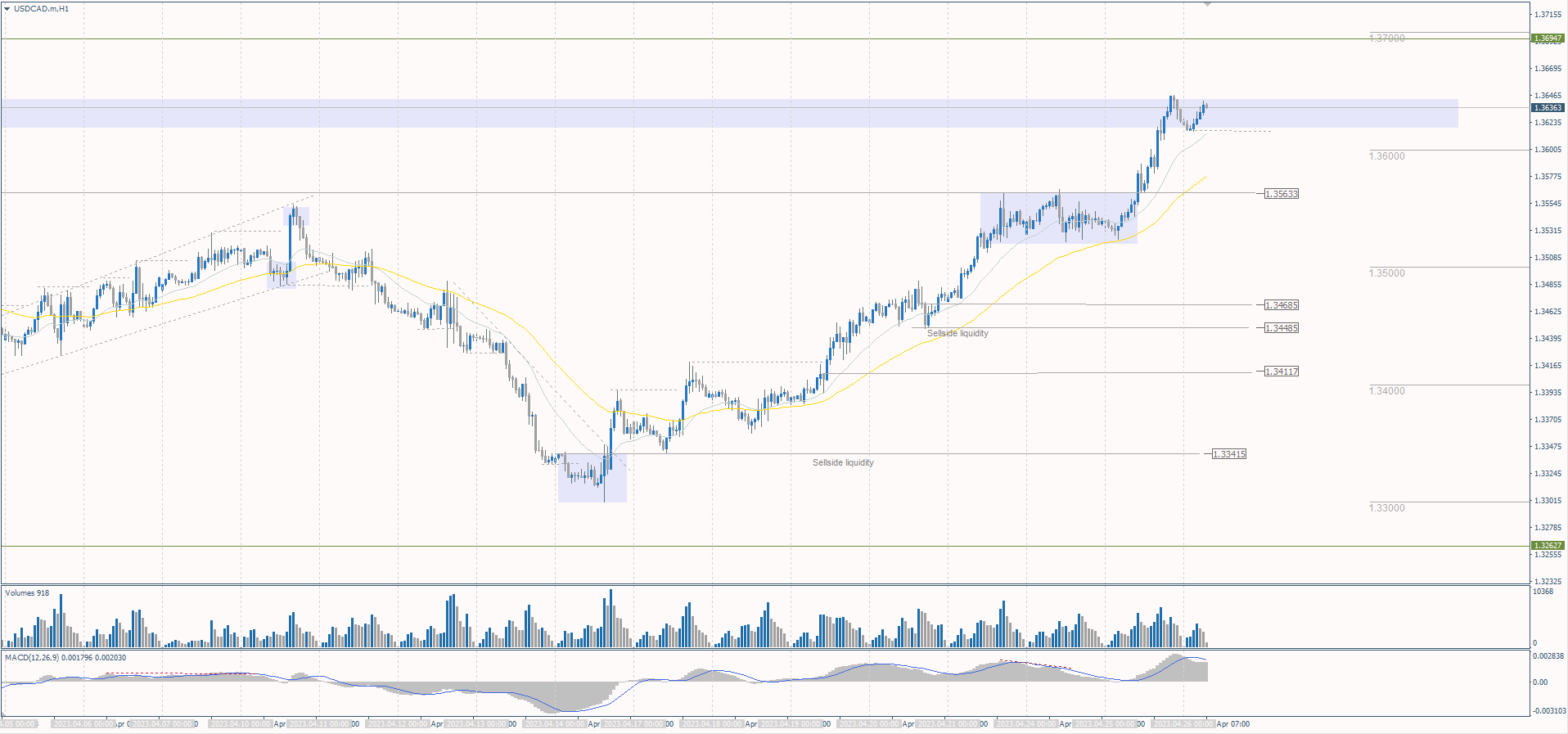
Task: Click the 1.33705 price axis value
Action: (x=1548, y=420)
